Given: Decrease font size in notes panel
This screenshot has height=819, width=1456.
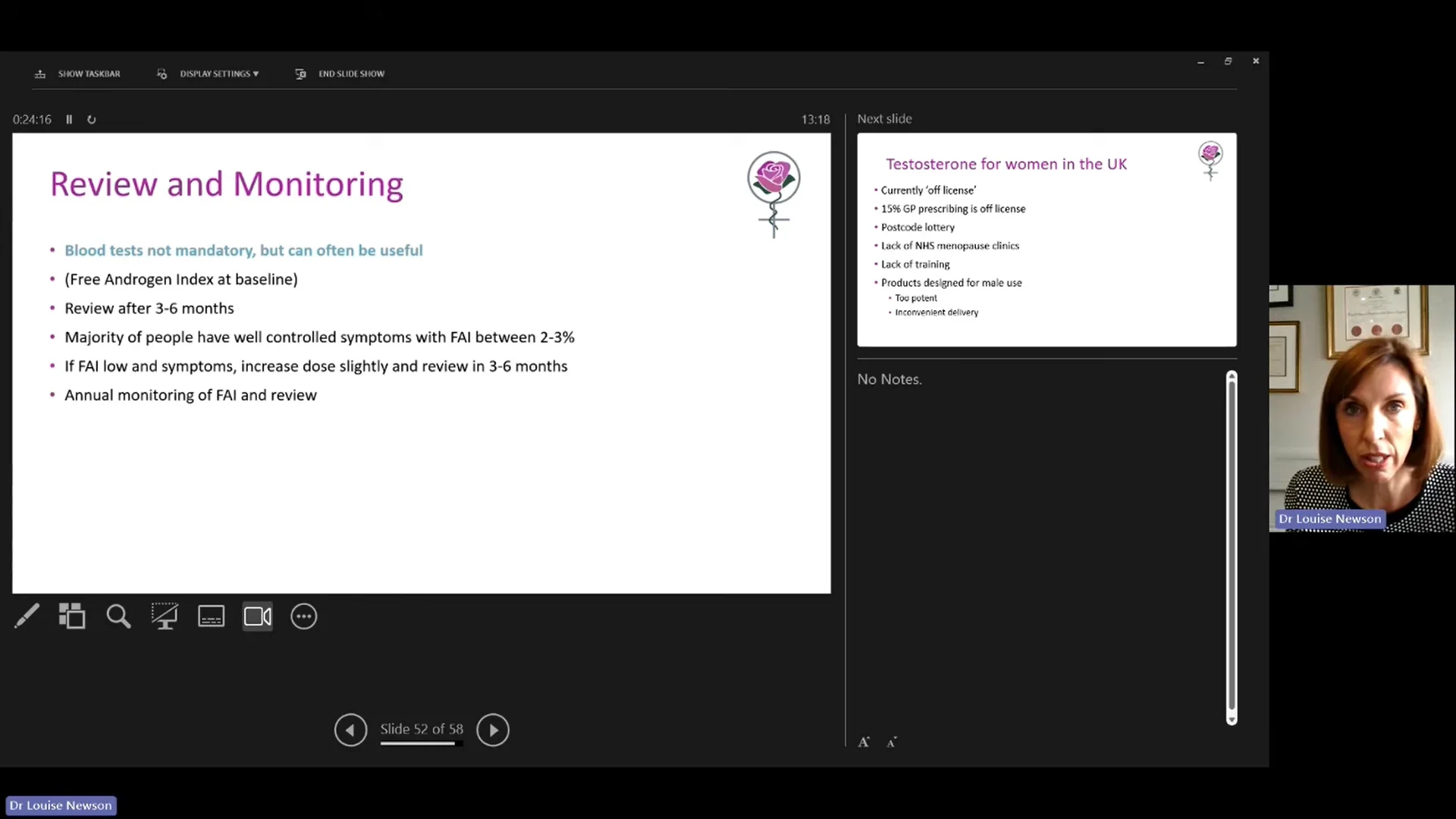Looking at the screenshot, I should point(891,742).
